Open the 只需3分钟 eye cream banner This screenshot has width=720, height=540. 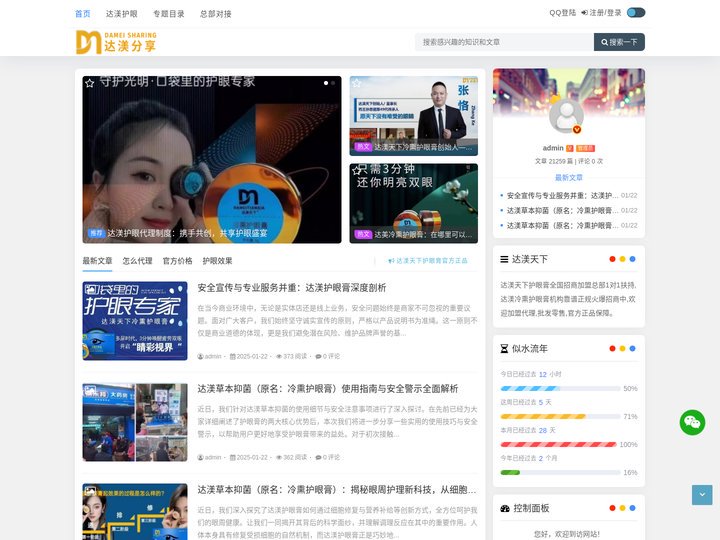coord(413,203)
